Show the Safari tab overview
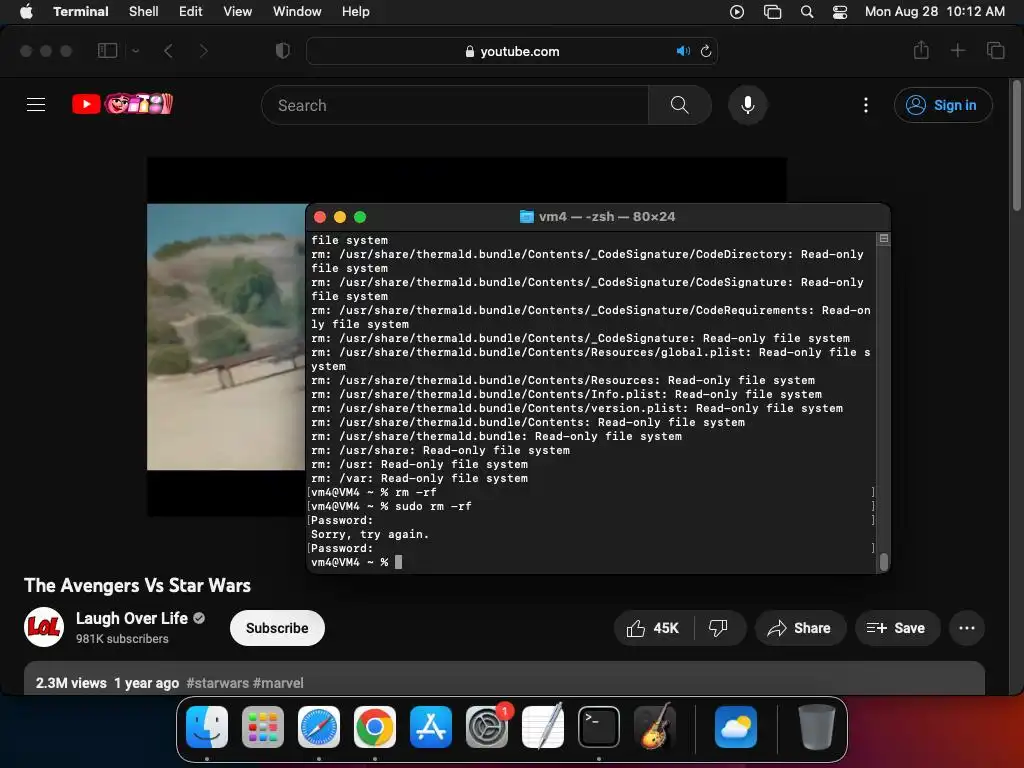Image resolution: width=1024 pixels, height=768 pixels. pos(995,50)
